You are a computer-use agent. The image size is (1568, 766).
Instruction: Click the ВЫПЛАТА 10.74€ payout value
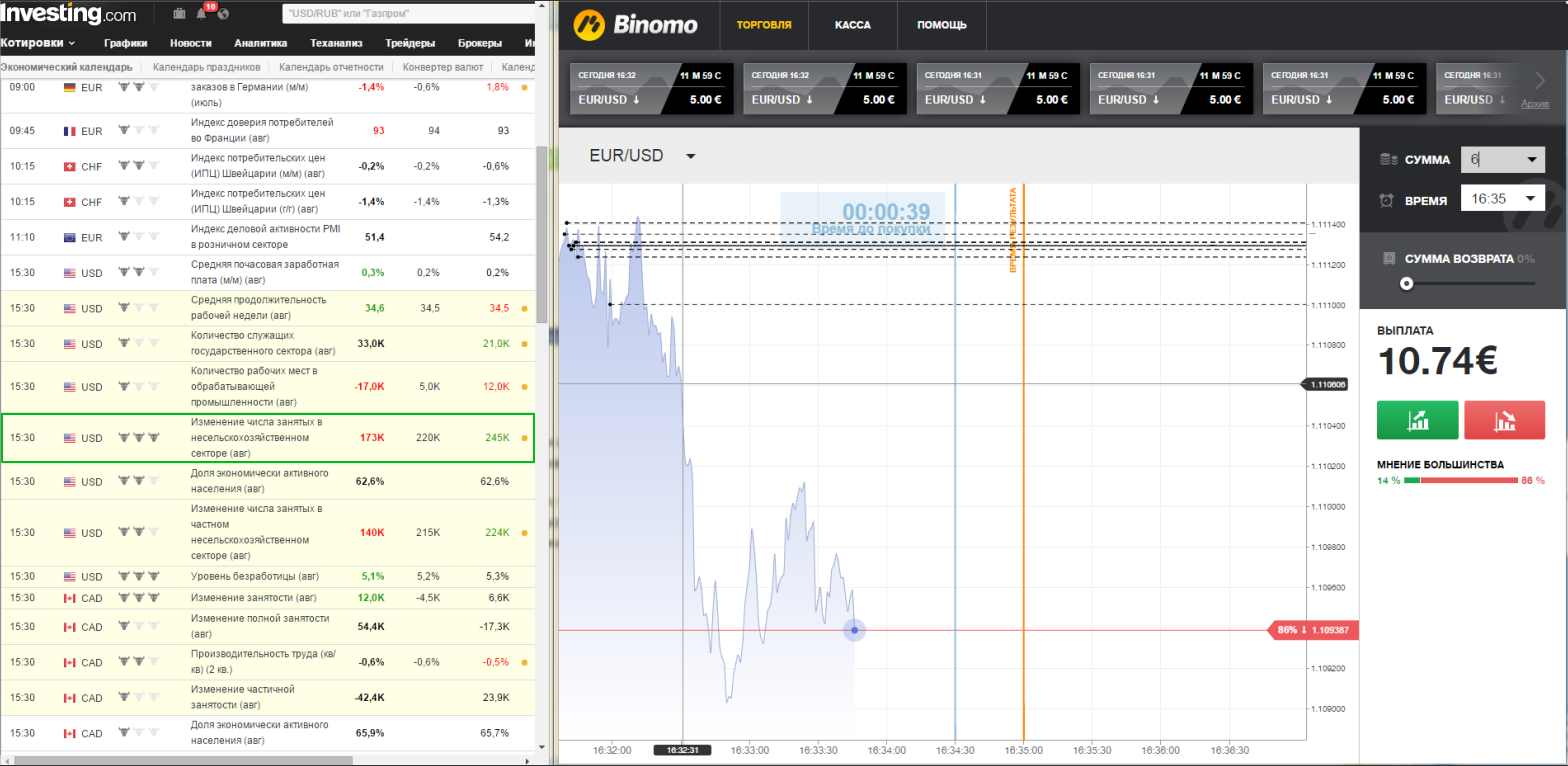pyautogui.click(x=1437, y=362)
